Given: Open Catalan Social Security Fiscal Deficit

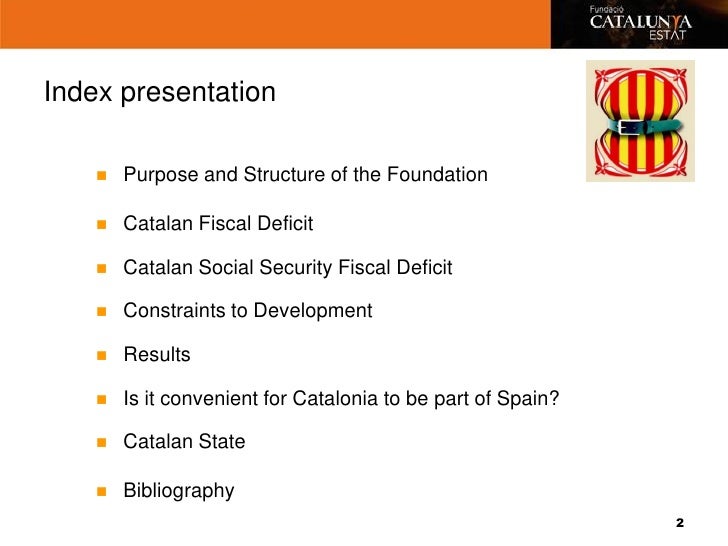Looking at the screenshot, I should pos(288,268).
